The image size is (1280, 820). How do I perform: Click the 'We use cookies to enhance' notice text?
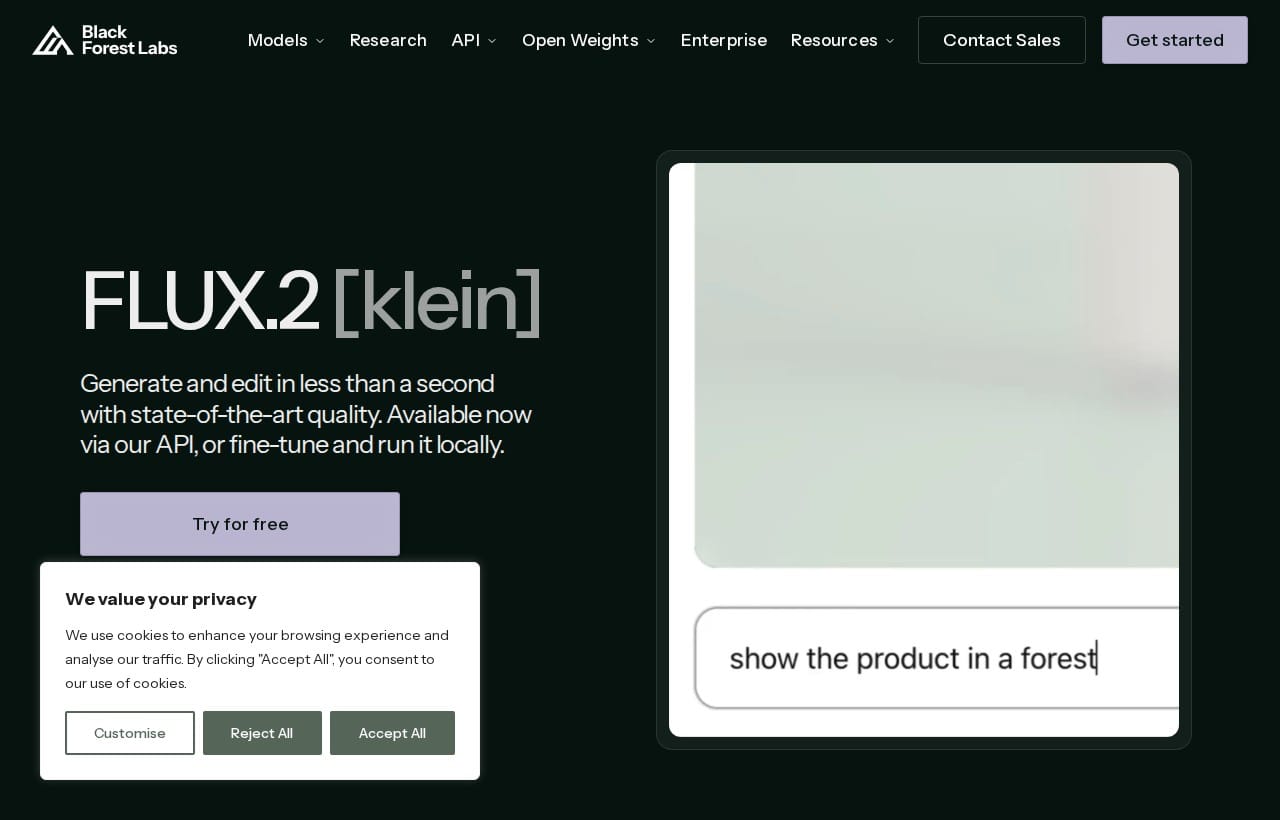click(x=257, y=659)
